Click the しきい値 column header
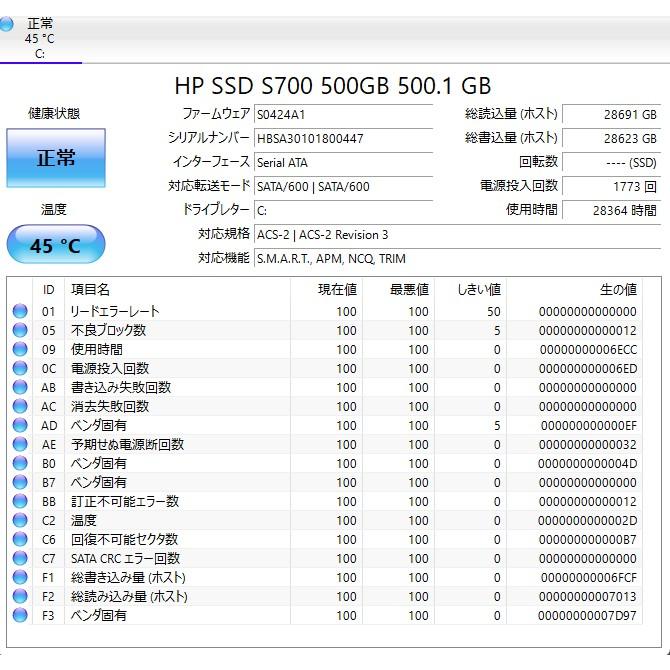Screen dimensions: 670x670 click(471, 290)
